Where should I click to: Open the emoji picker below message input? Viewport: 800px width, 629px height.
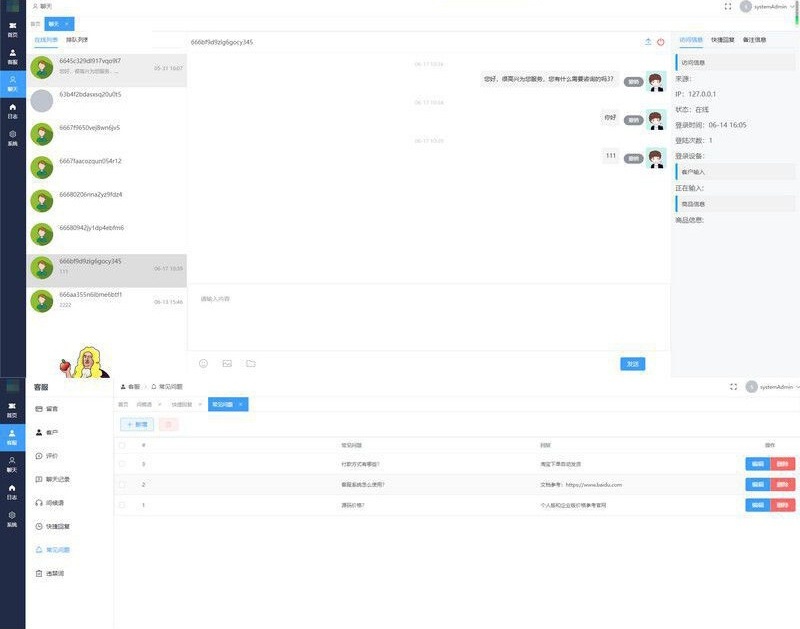click(x=203, y=363)
